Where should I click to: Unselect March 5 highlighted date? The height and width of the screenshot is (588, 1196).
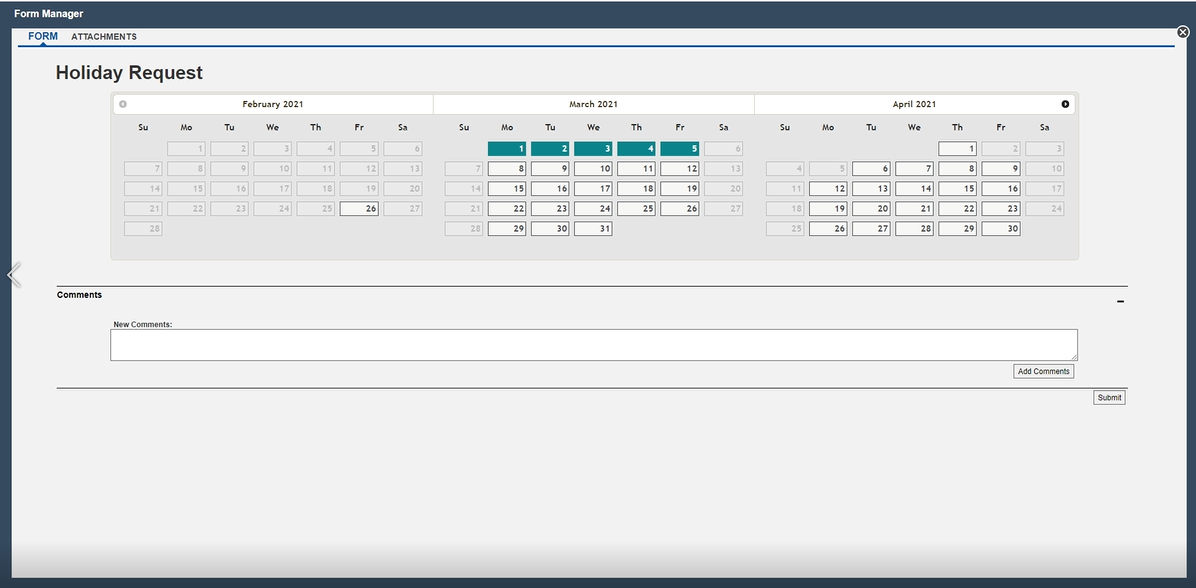(679, 149)
